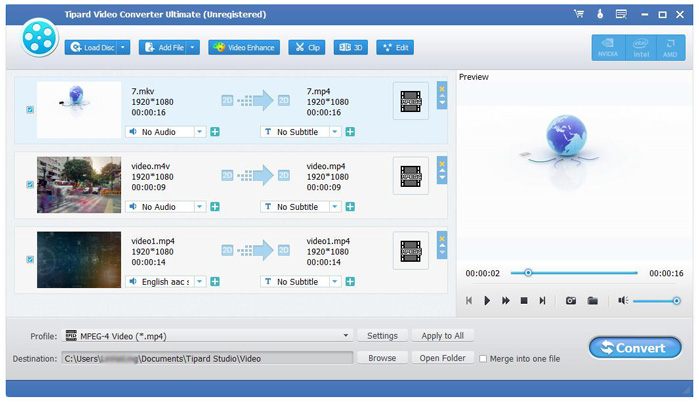Add audio track to video.m4v with plus icon

215,207
